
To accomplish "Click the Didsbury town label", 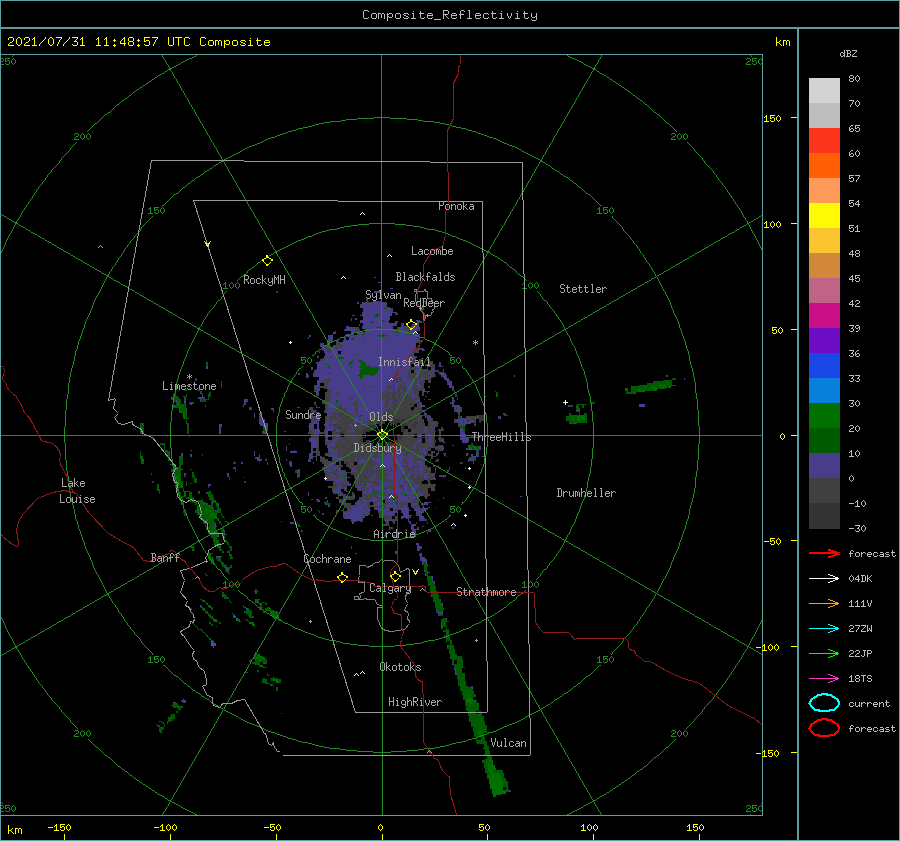I will [x=378, y=448].
